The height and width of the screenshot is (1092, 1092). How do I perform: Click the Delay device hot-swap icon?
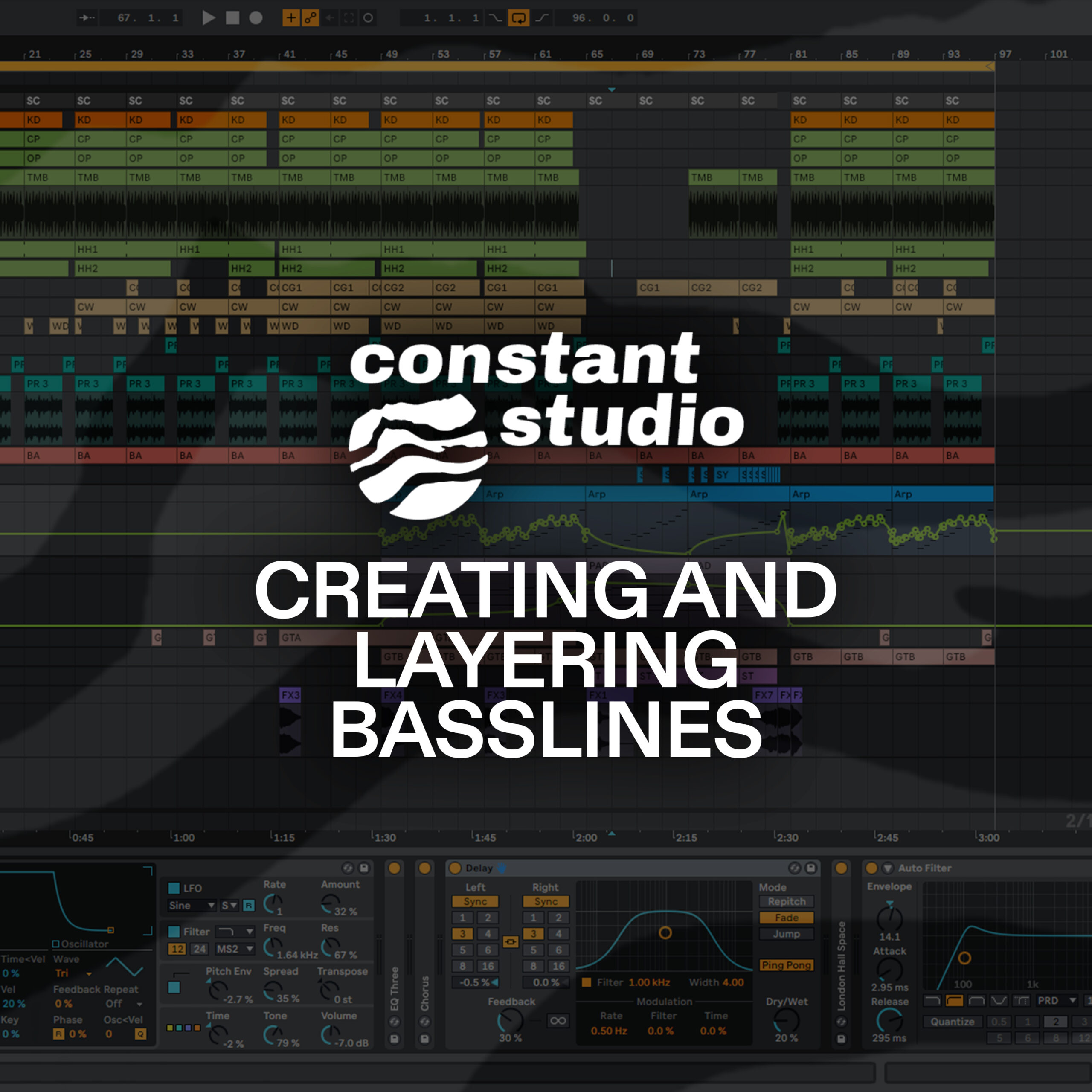point(795,868)
